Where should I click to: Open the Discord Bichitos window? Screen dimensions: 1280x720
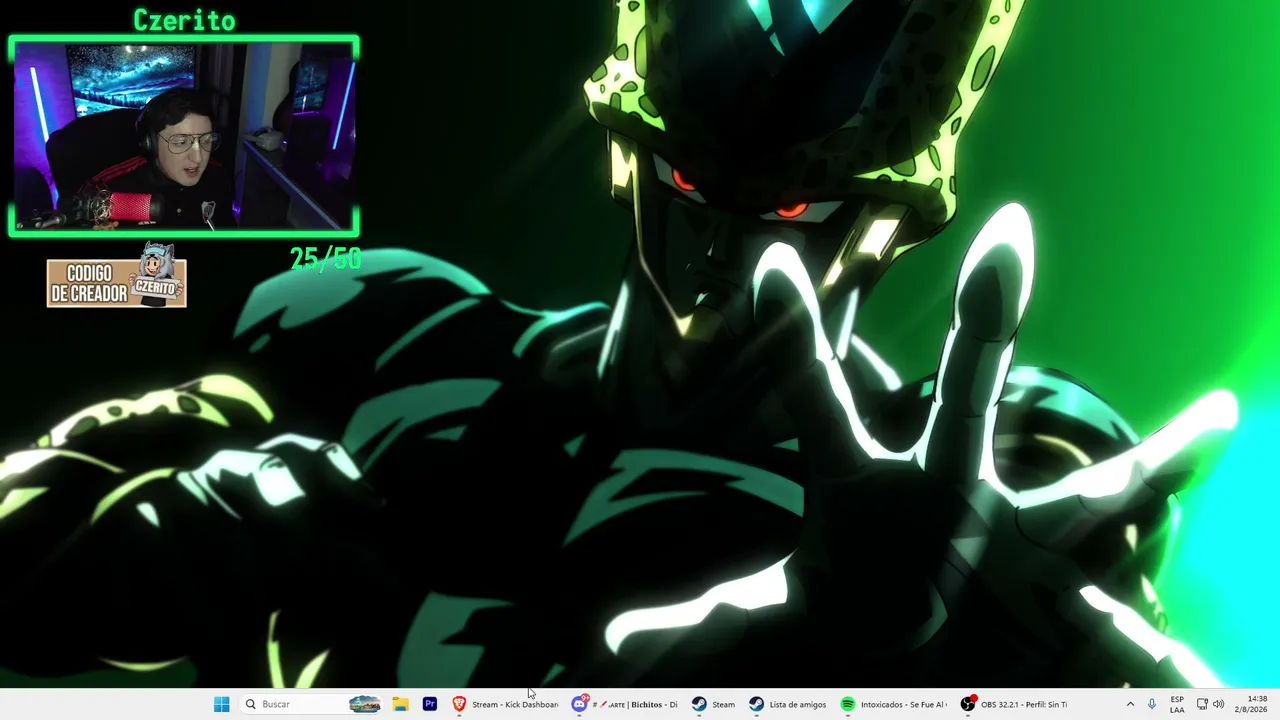click(x=624, y=704)
